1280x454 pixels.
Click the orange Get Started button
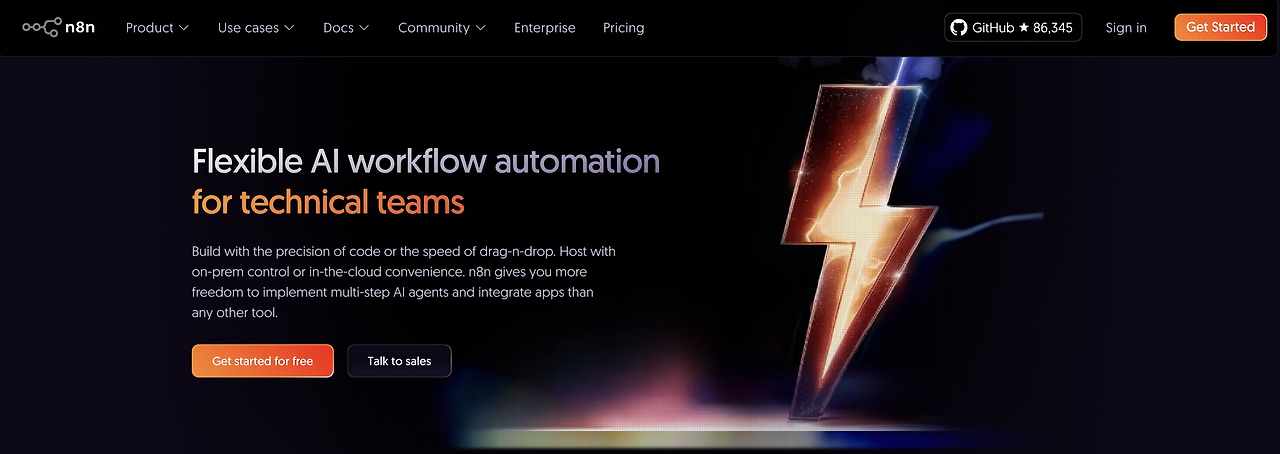tap(1221, 27)
